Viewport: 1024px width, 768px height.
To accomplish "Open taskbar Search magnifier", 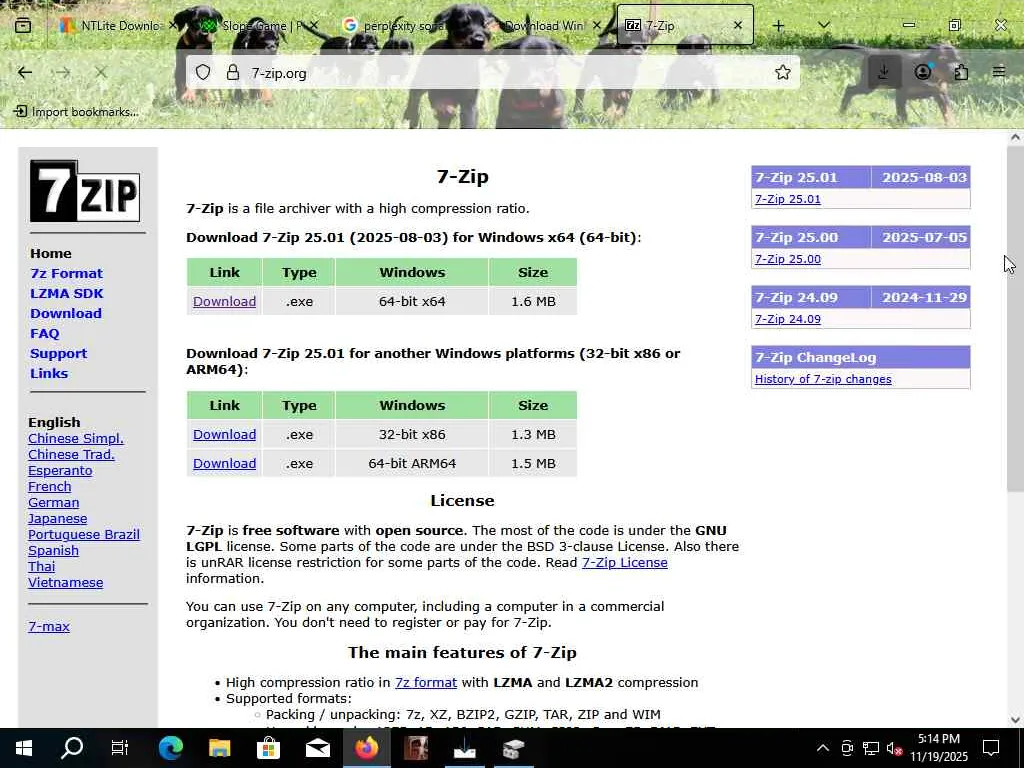I will (x=72, y=748).
